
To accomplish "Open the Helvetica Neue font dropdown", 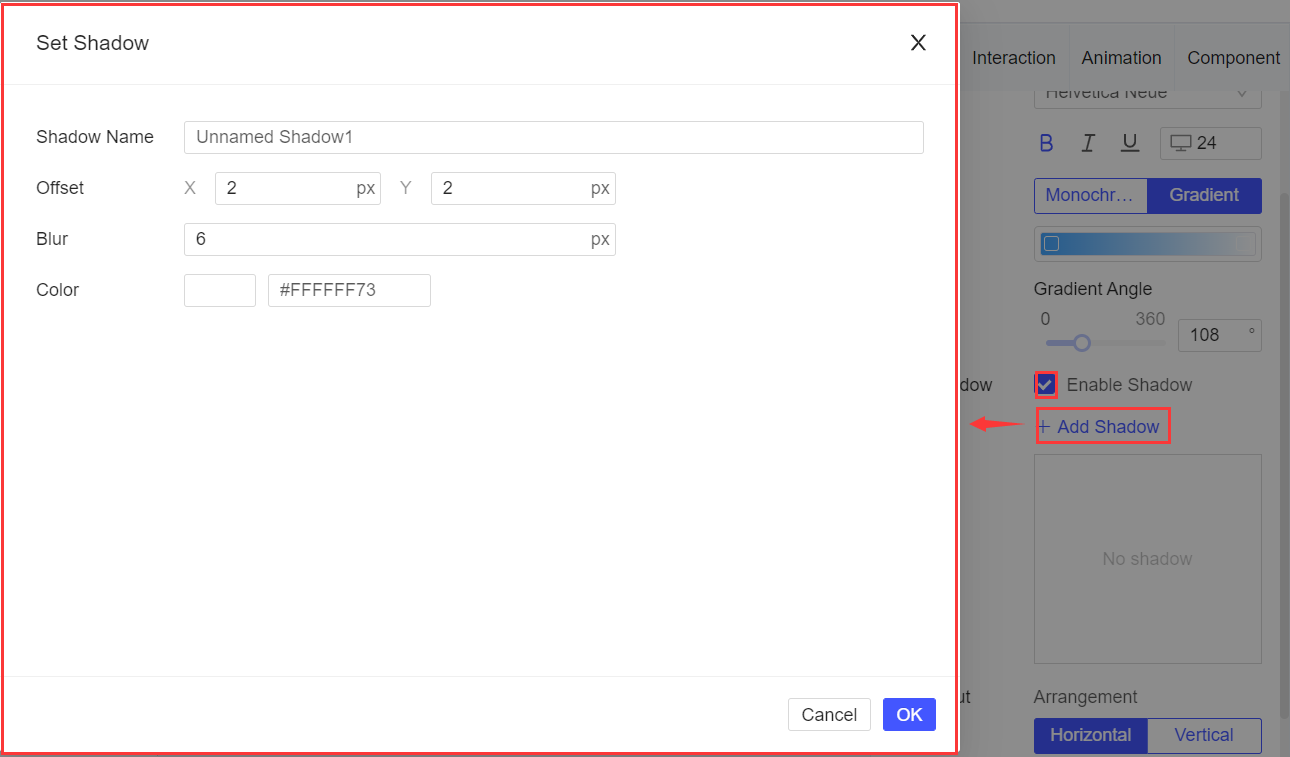I will pos(1147,92).
